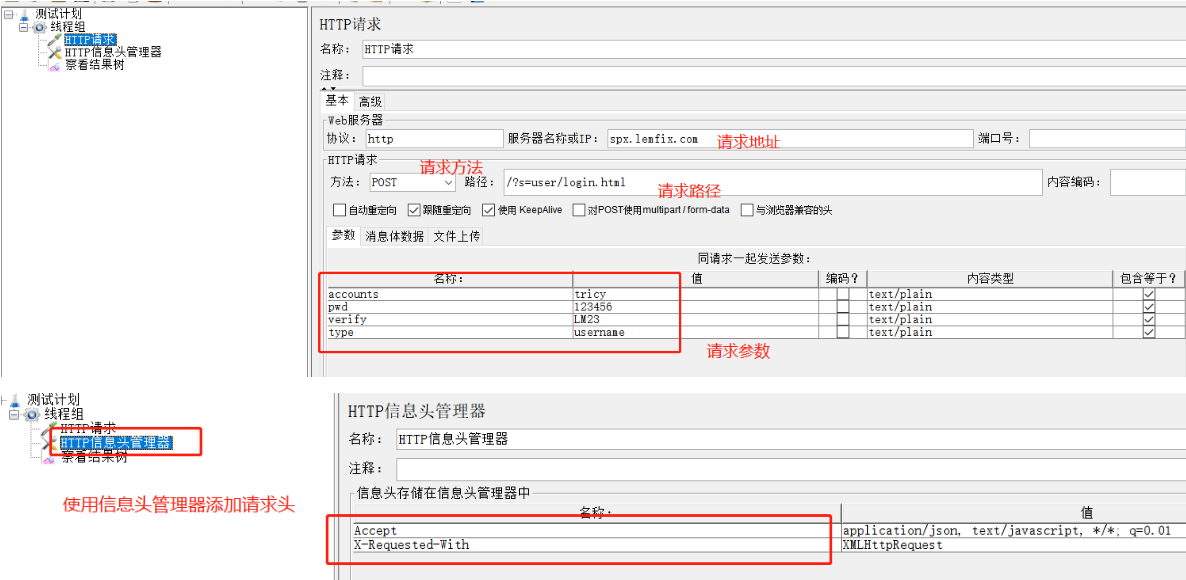This screenshot has width=1186, height=580.
Task: Click the HTTP请求 sampler icon in the top tree
Action: (55, 40)
